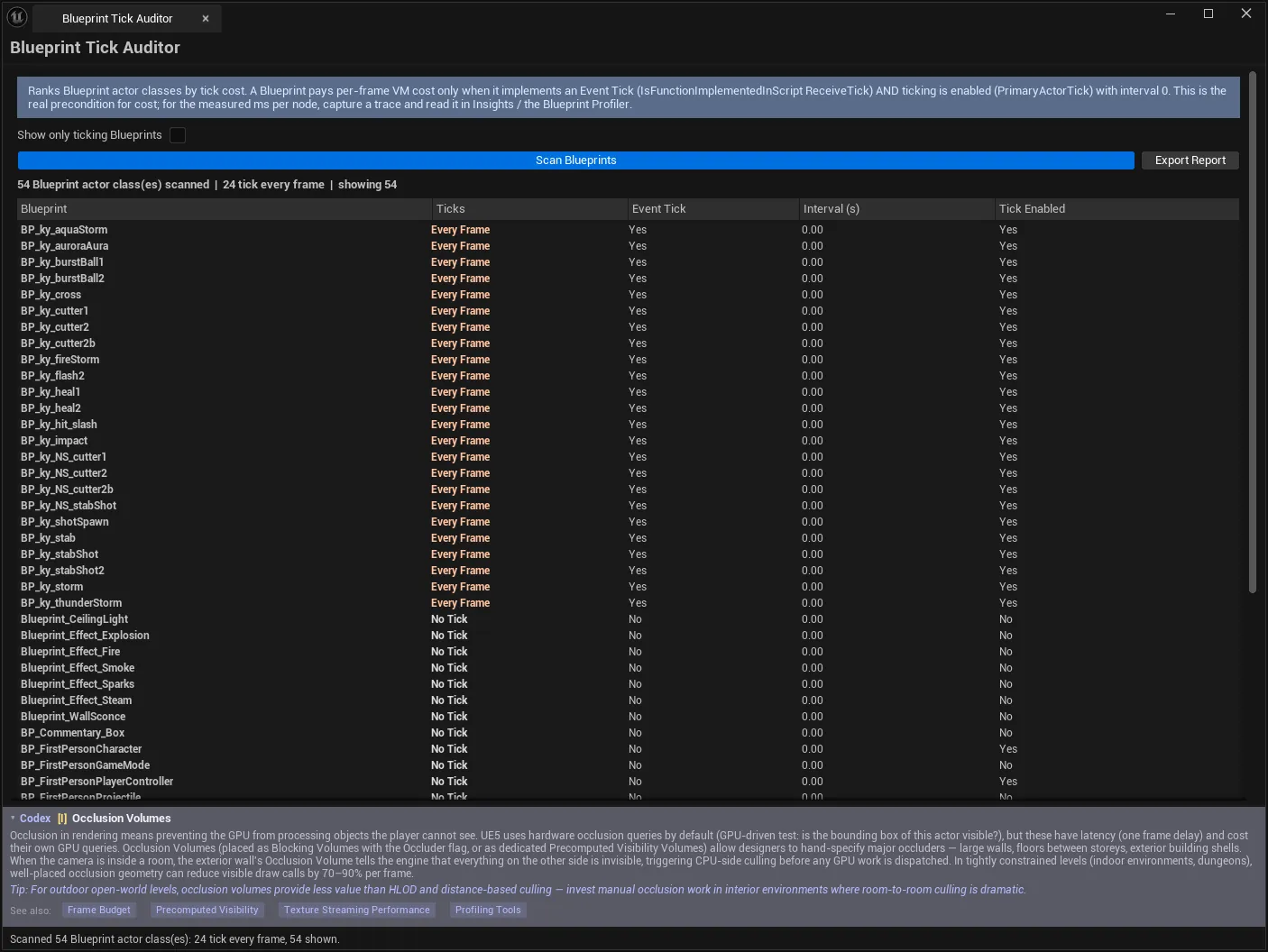This screenshot has width=1268, height=952.
Task: Click No Tick value for BP_Commentary_Box
Action: [x=449, y=733]
